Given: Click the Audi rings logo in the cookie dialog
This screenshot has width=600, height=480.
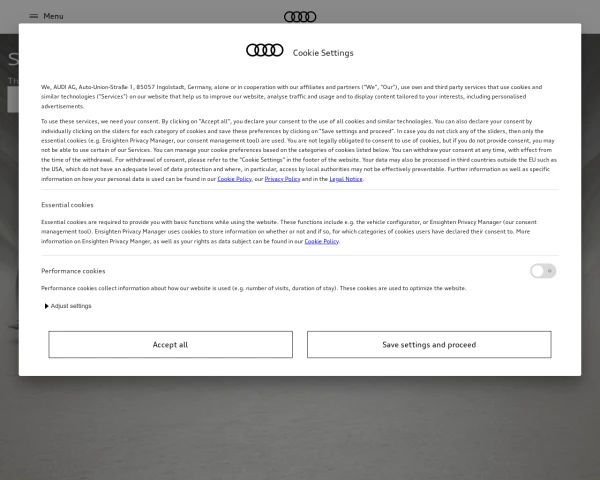Looking at the screenshot, I should tap(265, 51).
